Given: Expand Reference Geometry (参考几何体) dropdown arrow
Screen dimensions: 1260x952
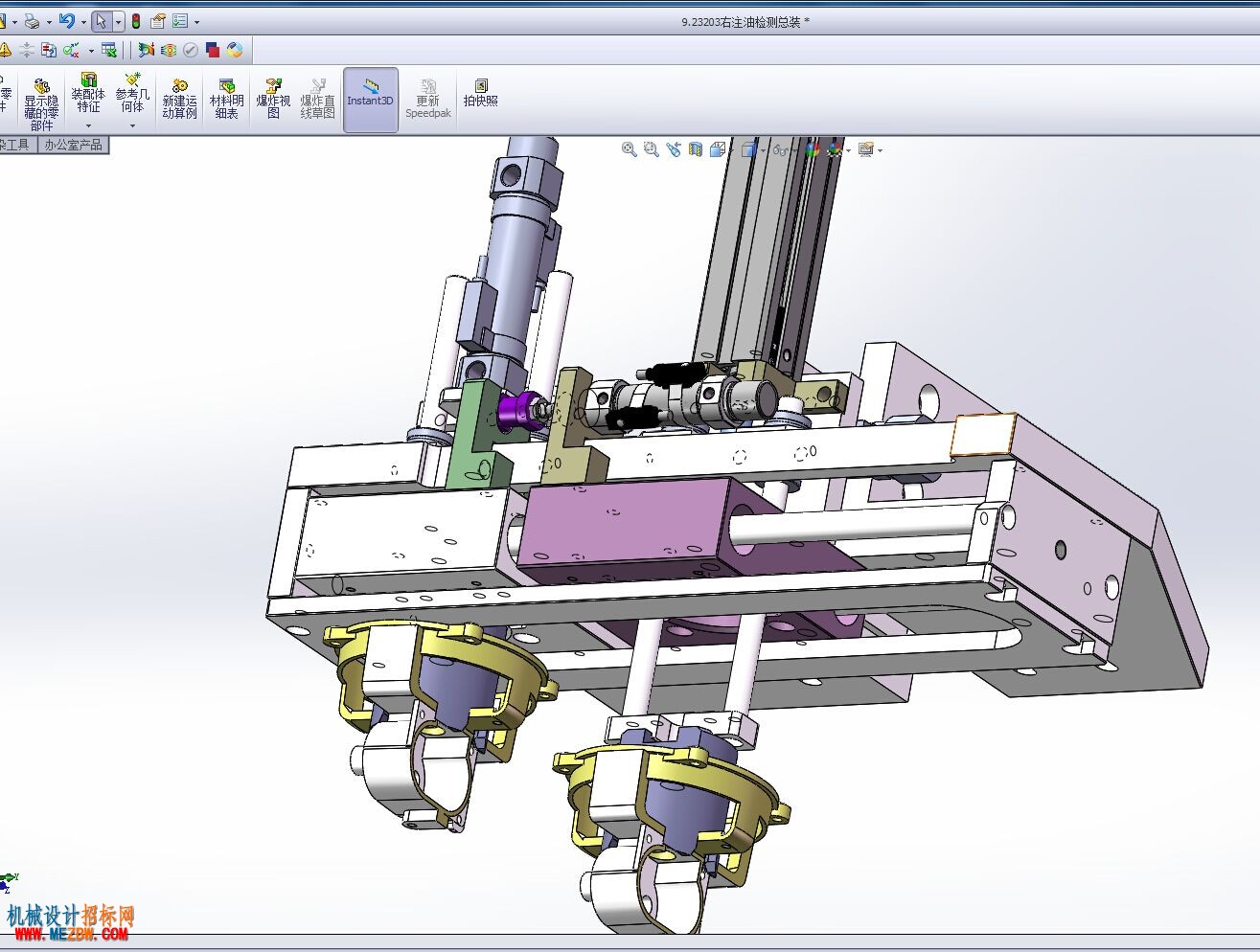Looking at the screenshot, I should 132,125.
